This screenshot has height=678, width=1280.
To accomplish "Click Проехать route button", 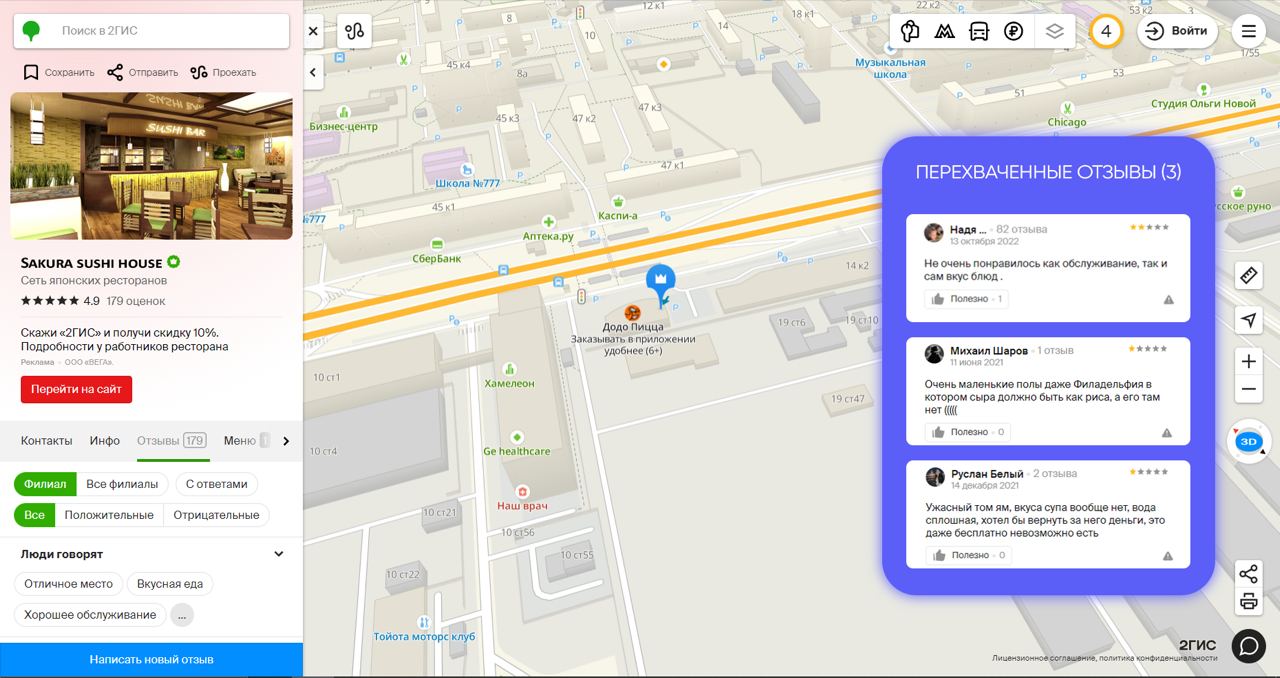I will pos(223,72).
